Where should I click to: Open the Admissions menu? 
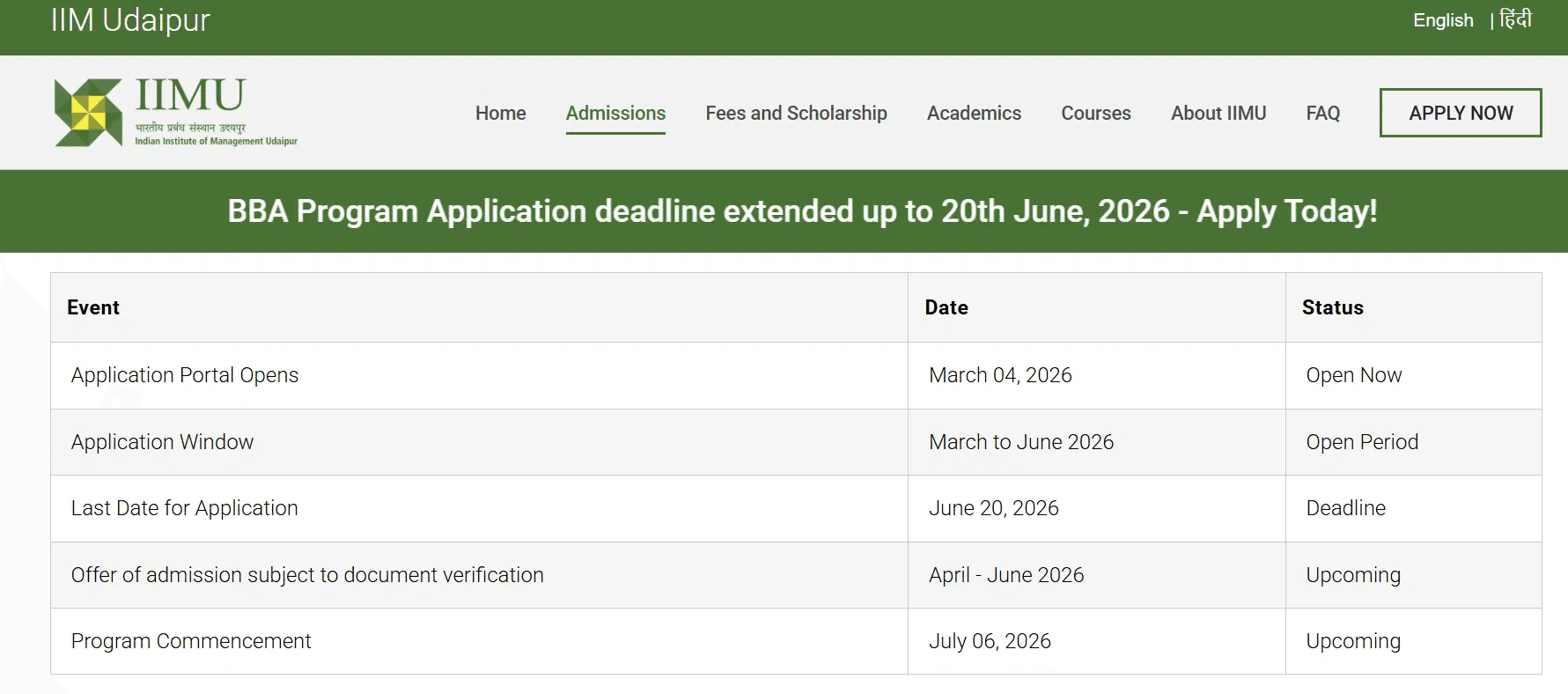click(x=615, y=113)
